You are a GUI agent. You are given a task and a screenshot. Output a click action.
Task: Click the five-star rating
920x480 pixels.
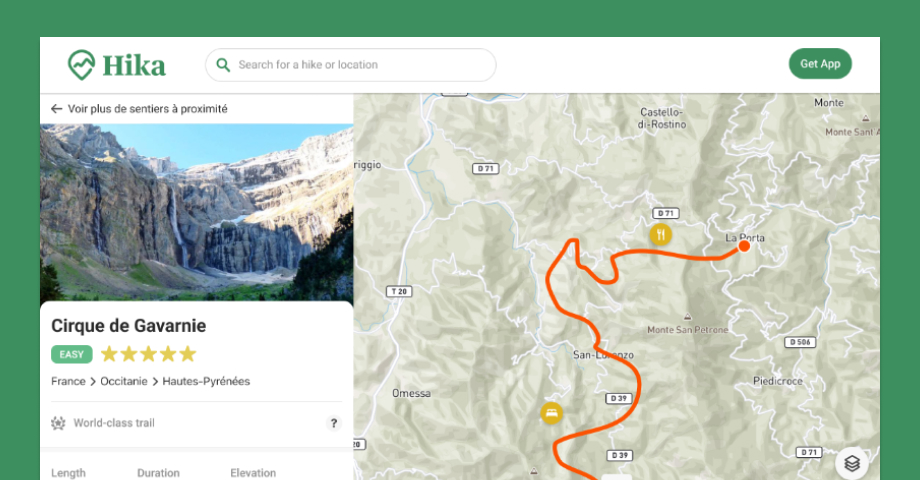(148, 354)
